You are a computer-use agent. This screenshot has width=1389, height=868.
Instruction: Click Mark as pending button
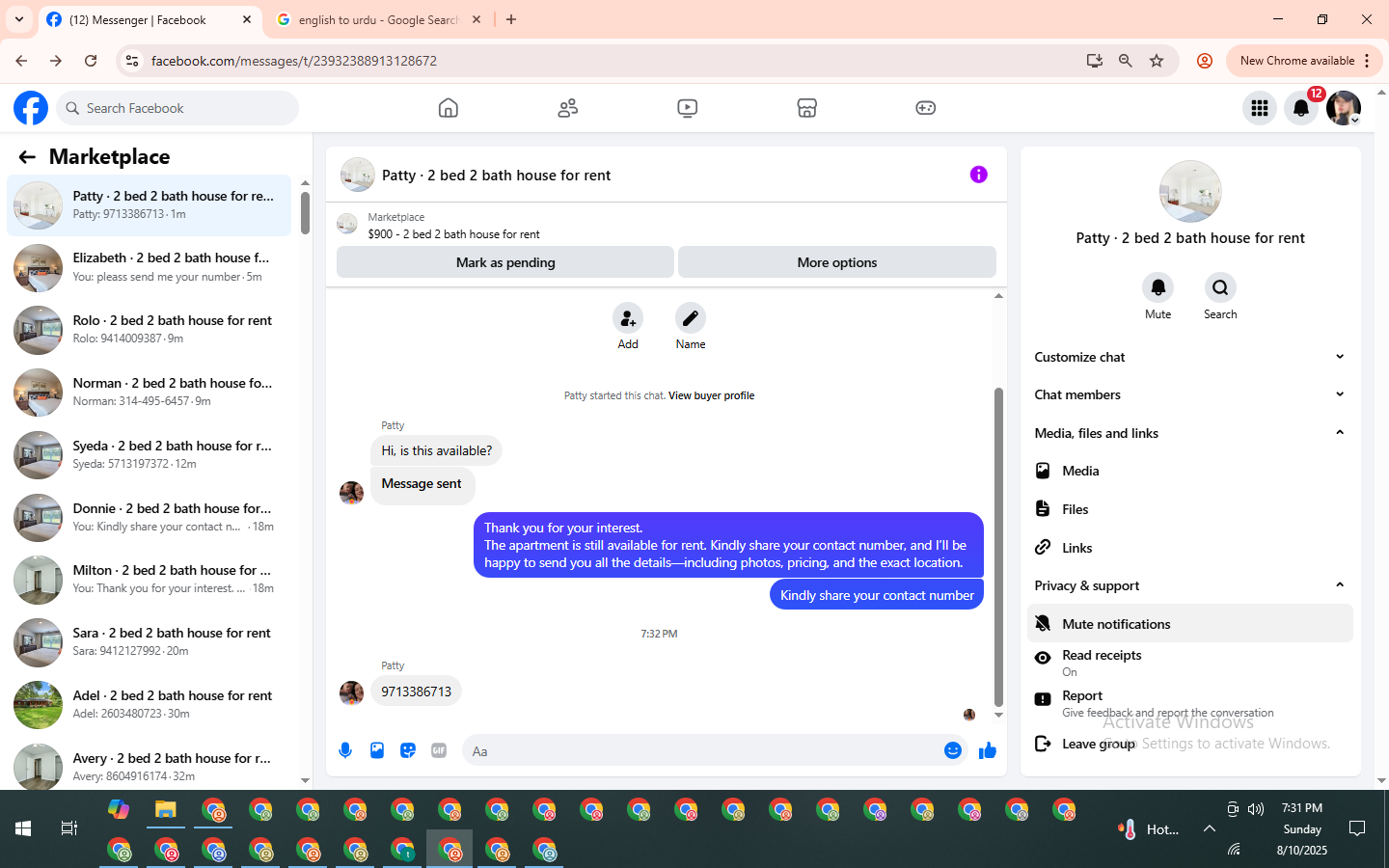(505, 262)
